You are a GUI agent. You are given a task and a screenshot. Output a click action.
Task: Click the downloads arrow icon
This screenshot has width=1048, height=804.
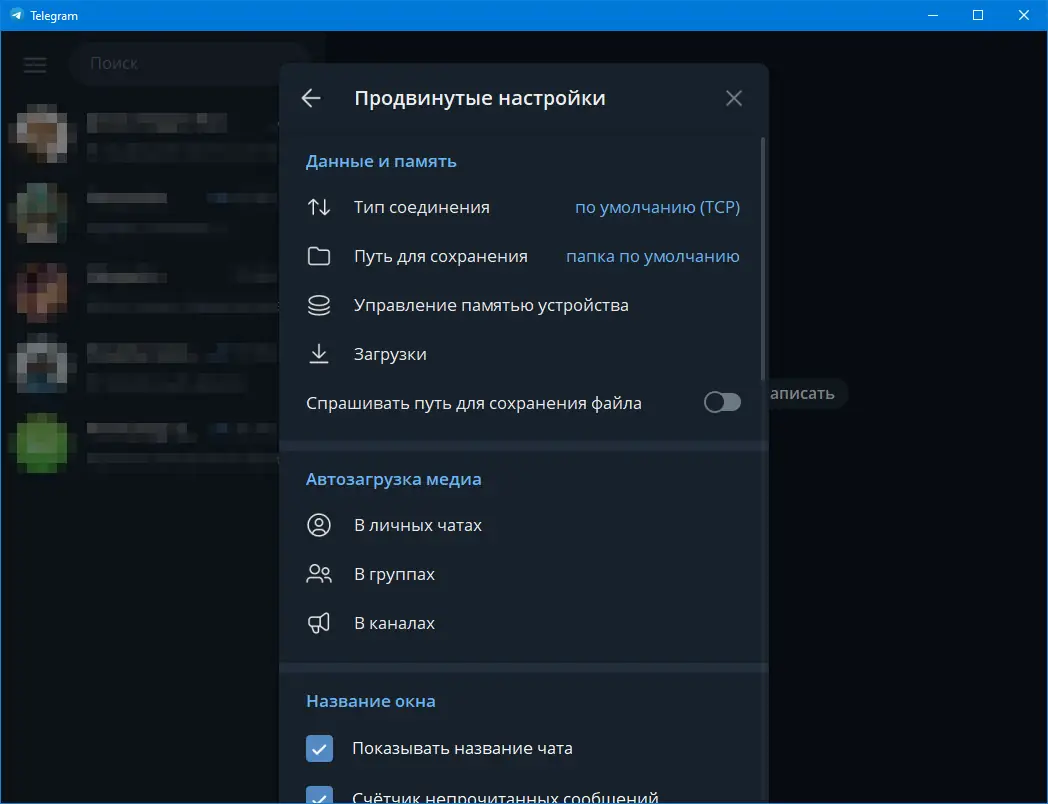pyautogui.click(x=319, y=354)
